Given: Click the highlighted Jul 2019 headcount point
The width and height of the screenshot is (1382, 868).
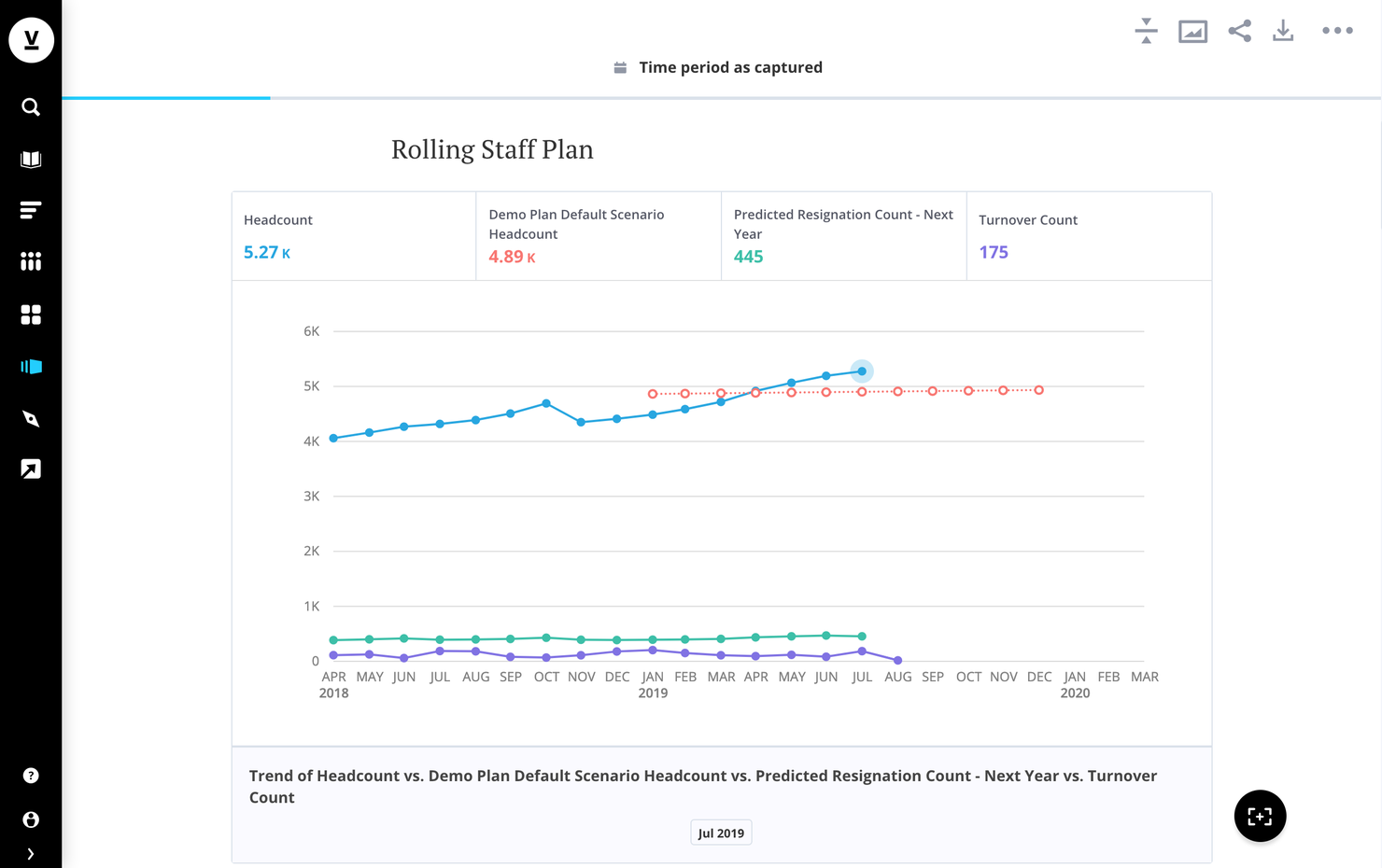Looking at the screenshot, I should click(862, 371).
